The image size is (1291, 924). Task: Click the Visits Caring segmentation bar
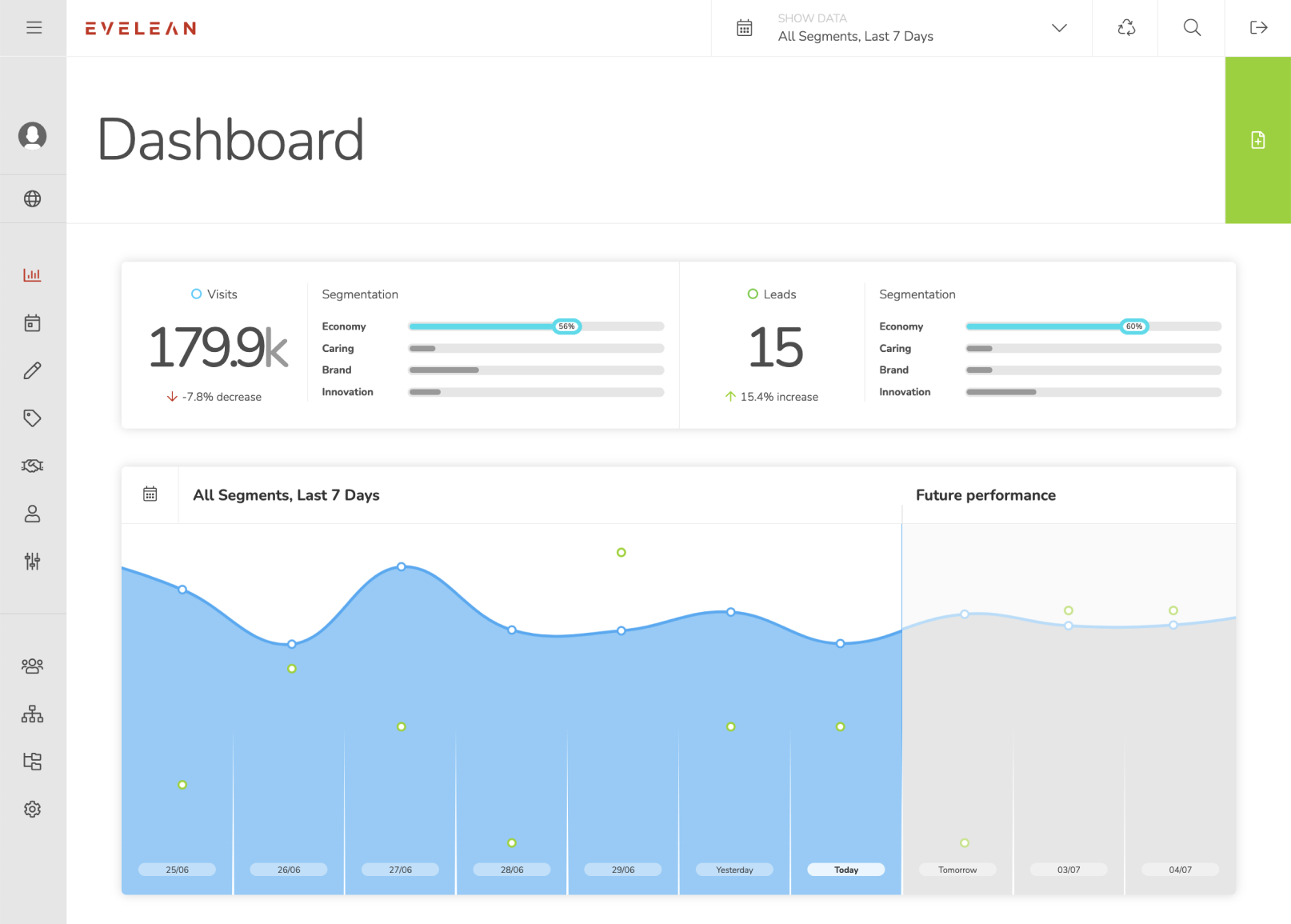536,349
